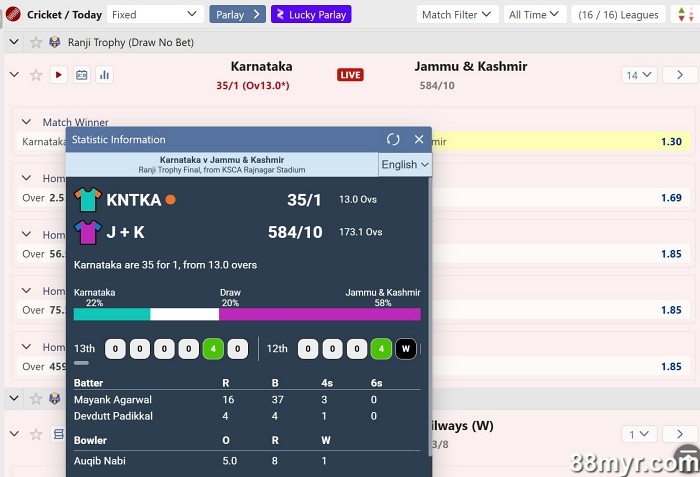
Task: Select Jammu & Kashmir odds 1.30
Action: pyautogui.click(x=671, y=142)
